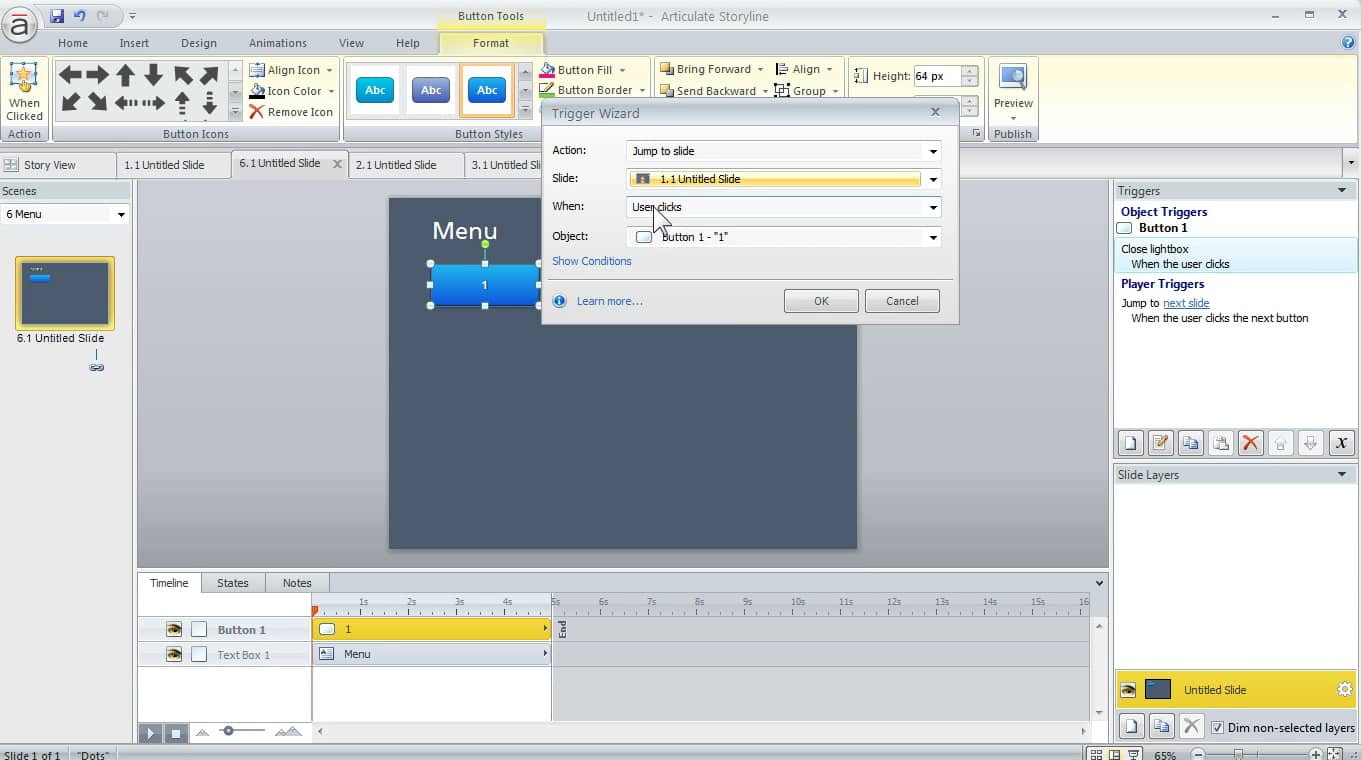
Task: Click the Show Conditions link
Action: click(x=592, y=261)
